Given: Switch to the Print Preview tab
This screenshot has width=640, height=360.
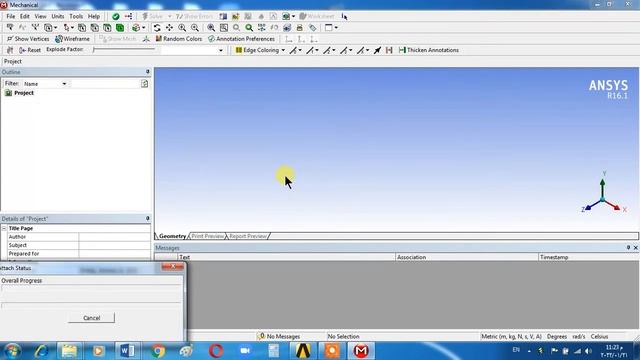Looking at the screenshot, I should click(207, 236).
